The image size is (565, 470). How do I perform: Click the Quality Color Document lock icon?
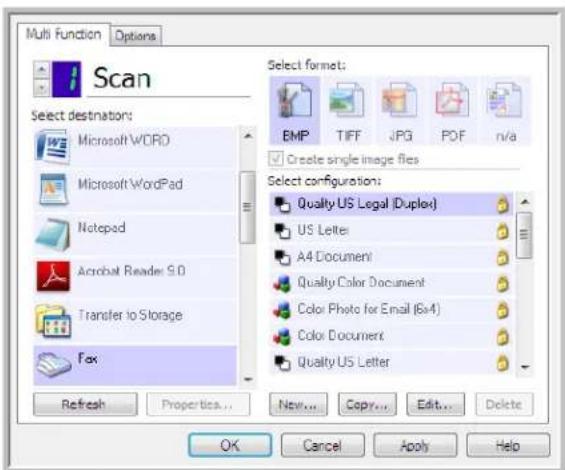coord(502,284)
